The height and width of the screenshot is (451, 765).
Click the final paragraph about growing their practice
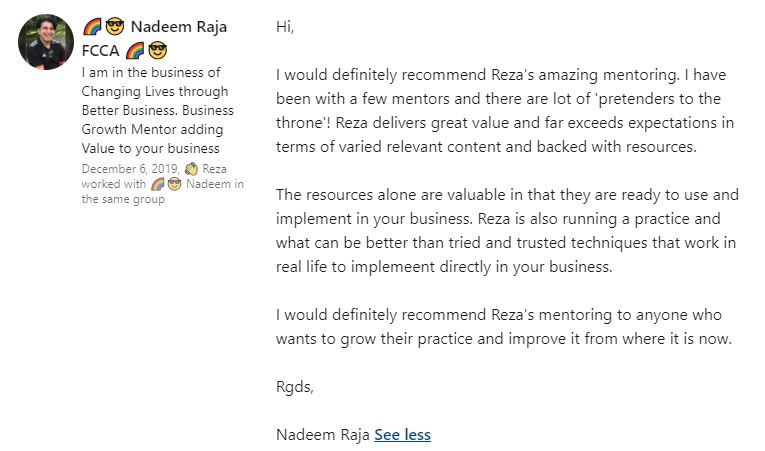coord(505,327)
